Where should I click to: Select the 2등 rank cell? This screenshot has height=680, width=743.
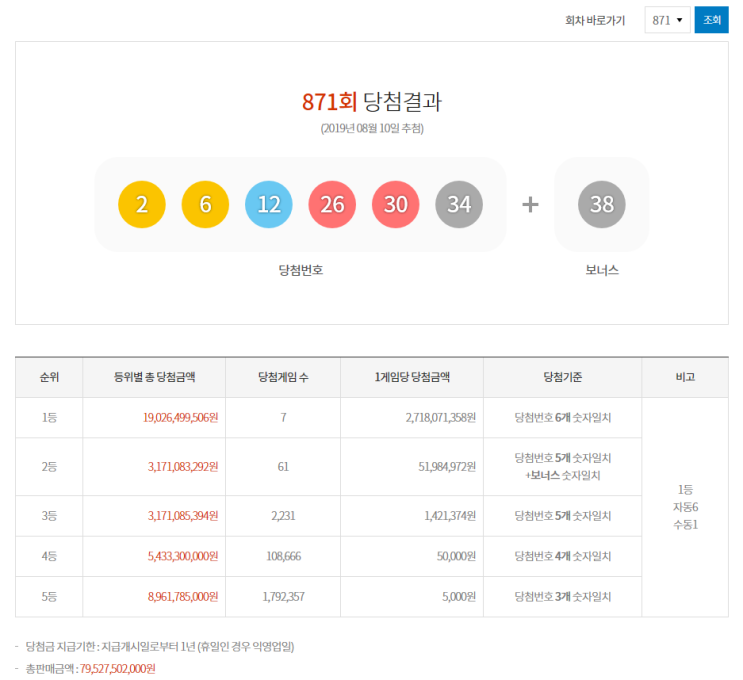coord(49,467)
